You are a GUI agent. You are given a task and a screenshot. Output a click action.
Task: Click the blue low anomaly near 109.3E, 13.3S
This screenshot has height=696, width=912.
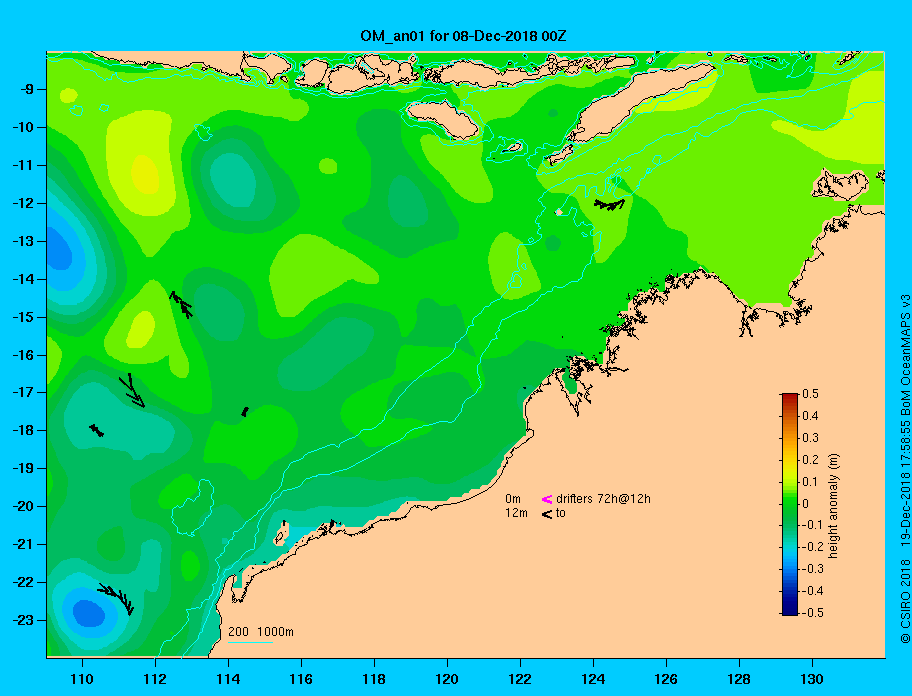point(58,250)
